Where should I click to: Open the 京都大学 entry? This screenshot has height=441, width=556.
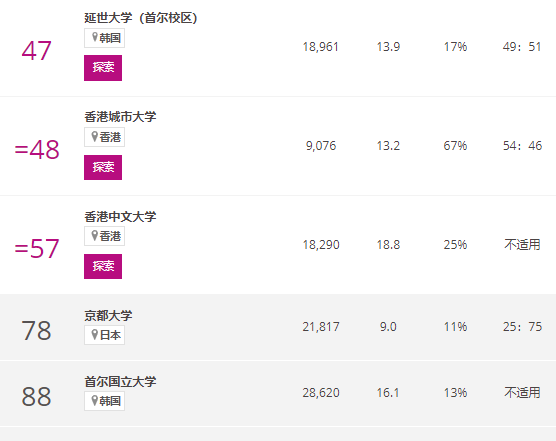pyautogui.click(x=108, y=315)
